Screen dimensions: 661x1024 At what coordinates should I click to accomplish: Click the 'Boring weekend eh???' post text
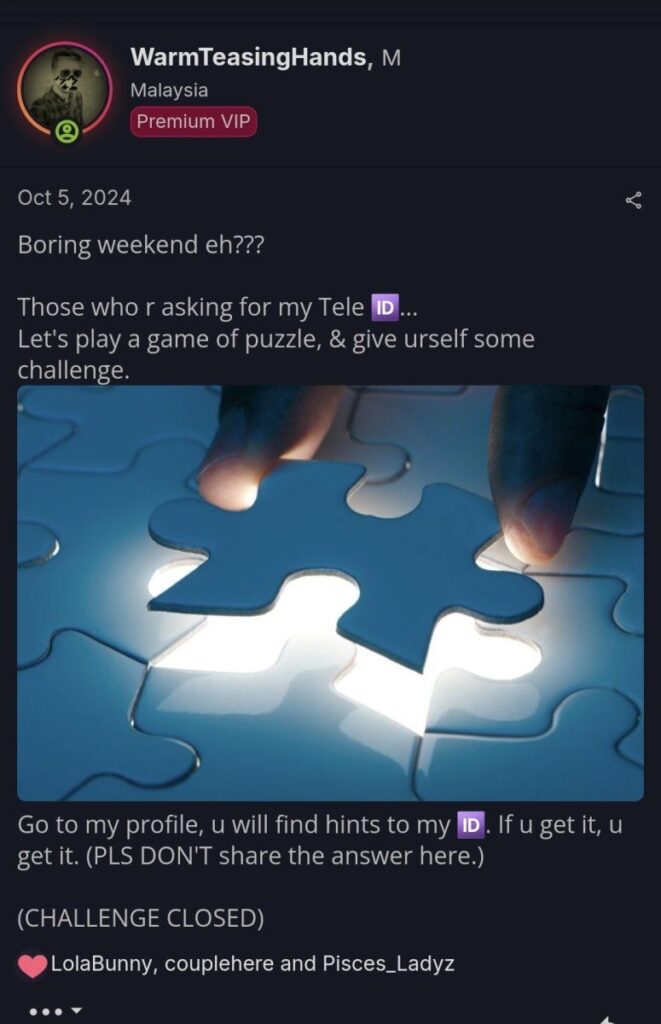coord(141,245)
